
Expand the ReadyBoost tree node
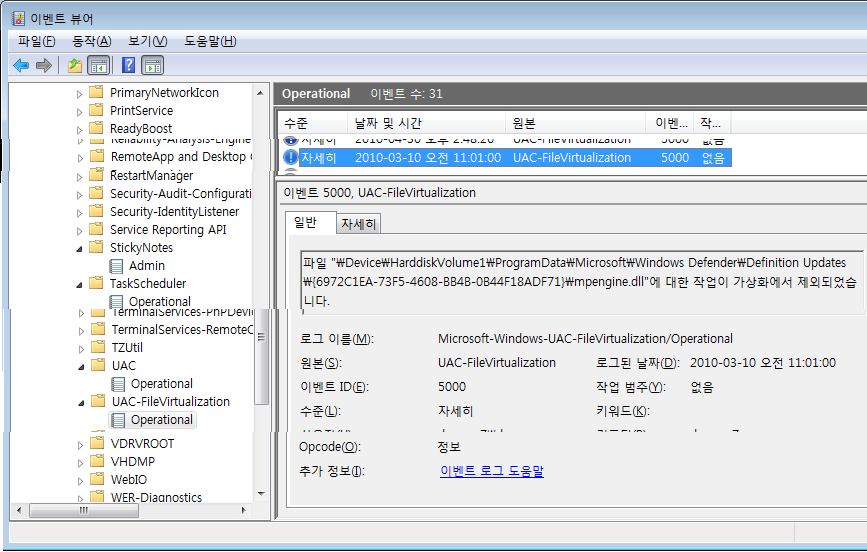(x=79, y=130)
